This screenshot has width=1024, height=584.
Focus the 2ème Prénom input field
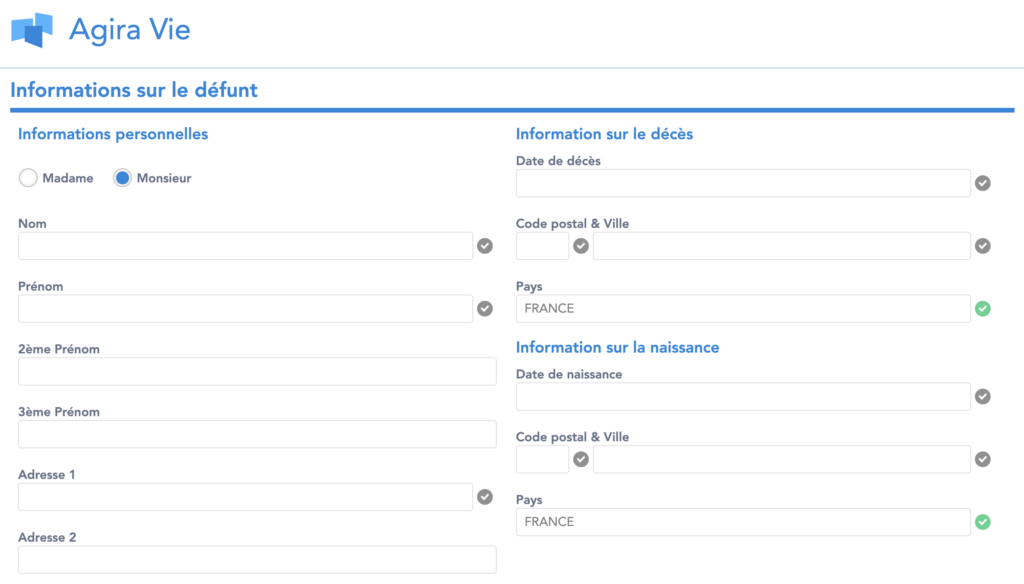coord(257,371)
